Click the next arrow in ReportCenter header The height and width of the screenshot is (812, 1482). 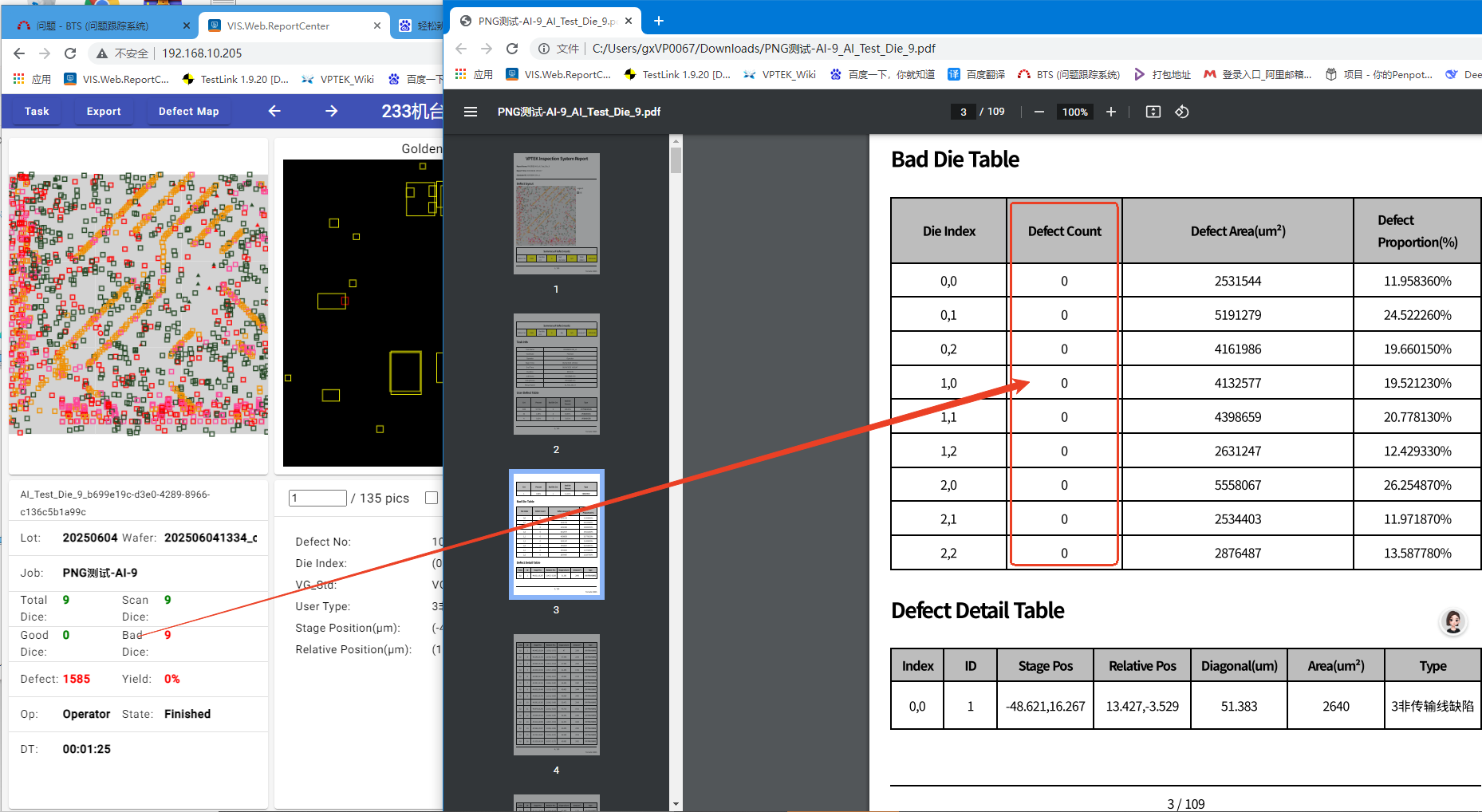click(332, 111)
